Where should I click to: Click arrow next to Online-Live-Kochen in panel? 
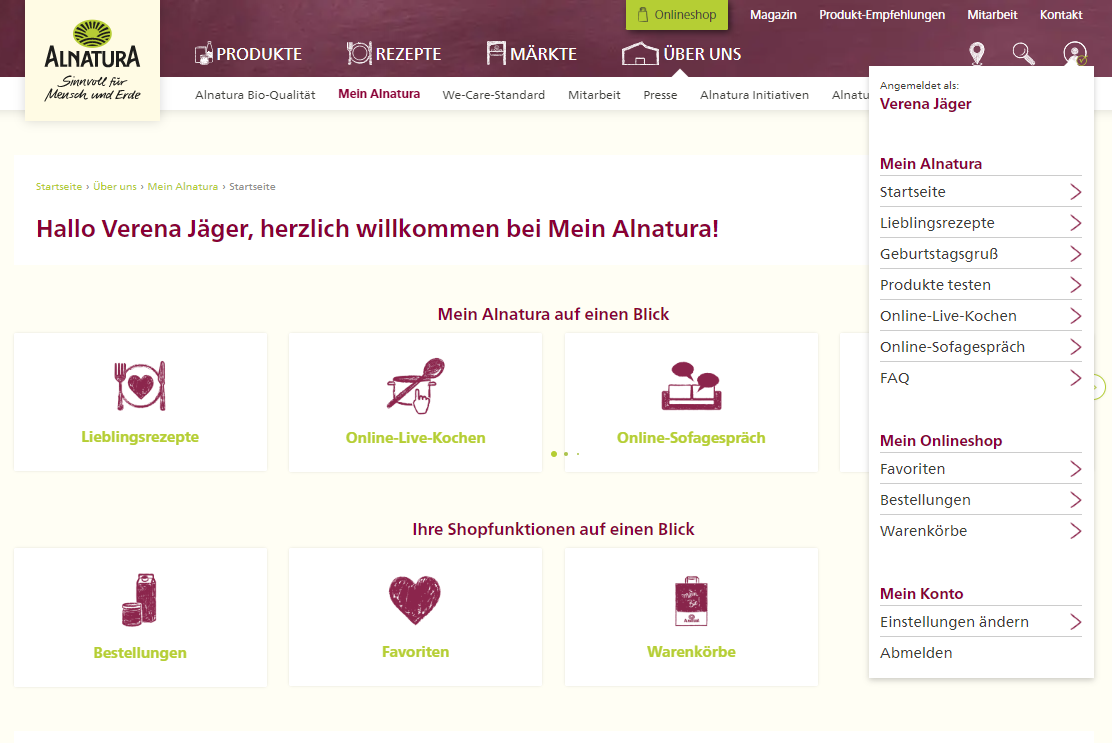pyautogui.click(x=1075, y=316)
